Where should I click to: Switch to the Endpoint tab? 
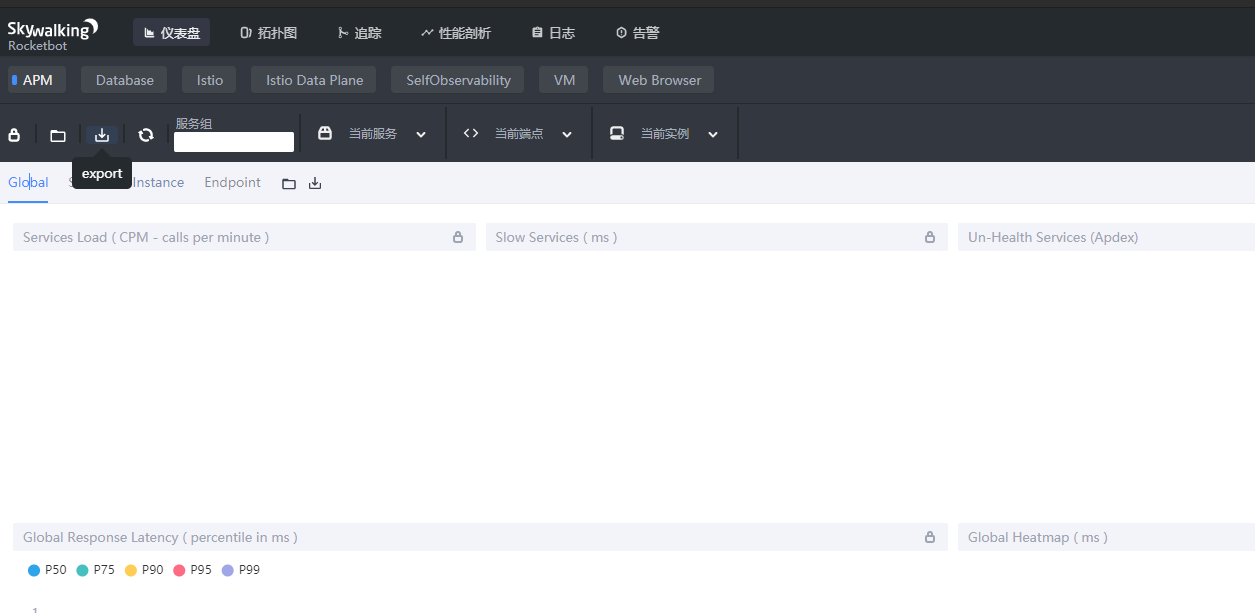pyautogui.click(x=232, y=182)
